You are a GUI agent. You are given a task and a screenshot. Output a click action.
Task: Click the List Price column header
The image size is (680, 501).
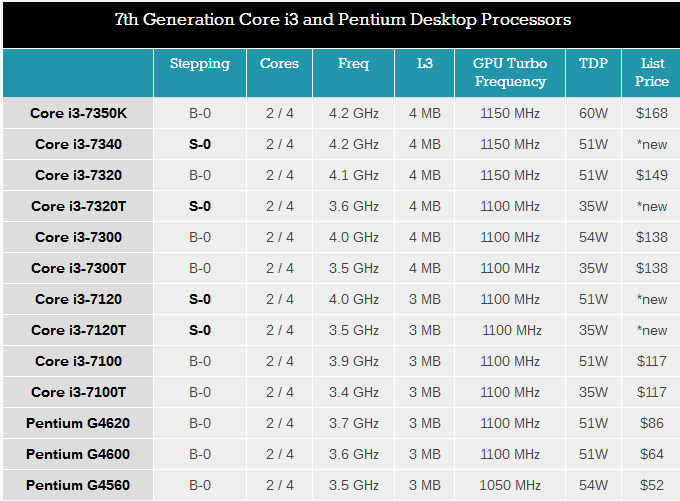tap(652, 72)
